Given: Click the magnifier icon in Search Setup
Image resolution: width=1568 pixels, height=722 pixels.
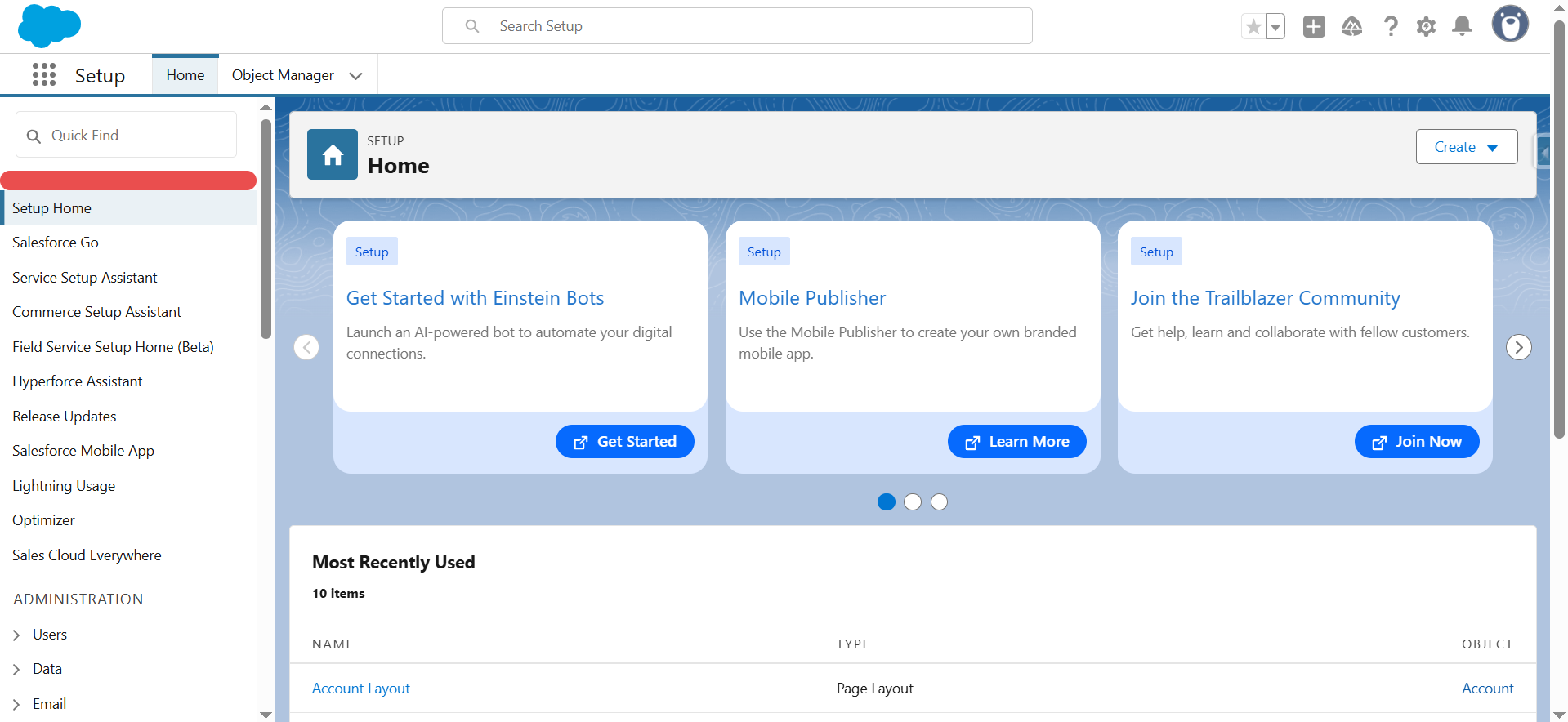Looking at the screenshot, I should (472, 26).
